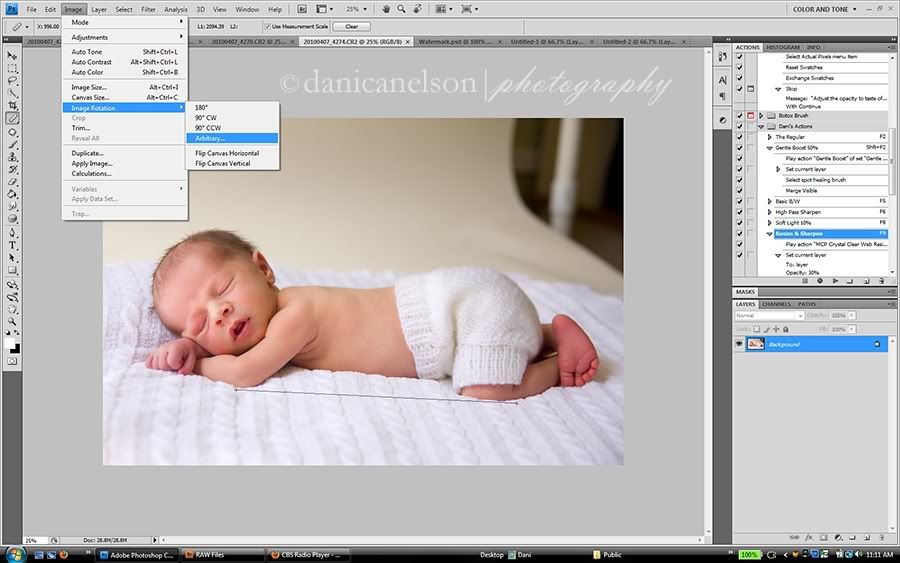Toggle dialog control for Botox Brush set
Viewport: 900px width, 563px height.
pyautogui.click(x=750, y=115)
